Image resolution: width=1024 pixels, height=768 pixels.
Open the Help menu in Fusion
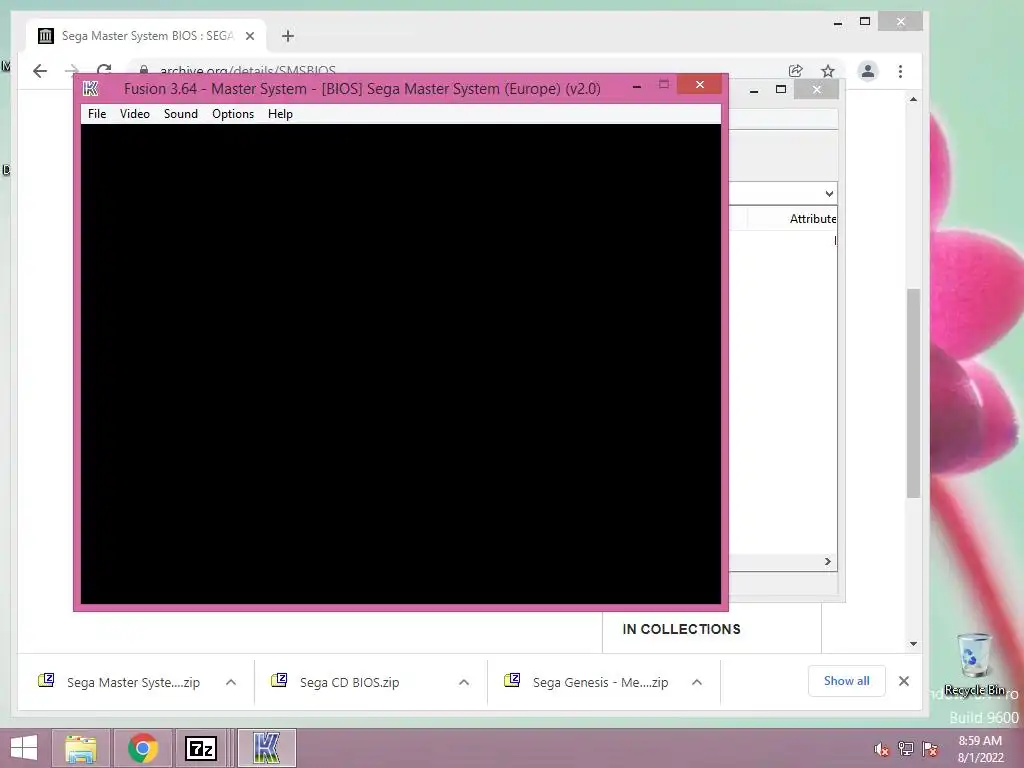pyautogui.click(x=280, y=114)
